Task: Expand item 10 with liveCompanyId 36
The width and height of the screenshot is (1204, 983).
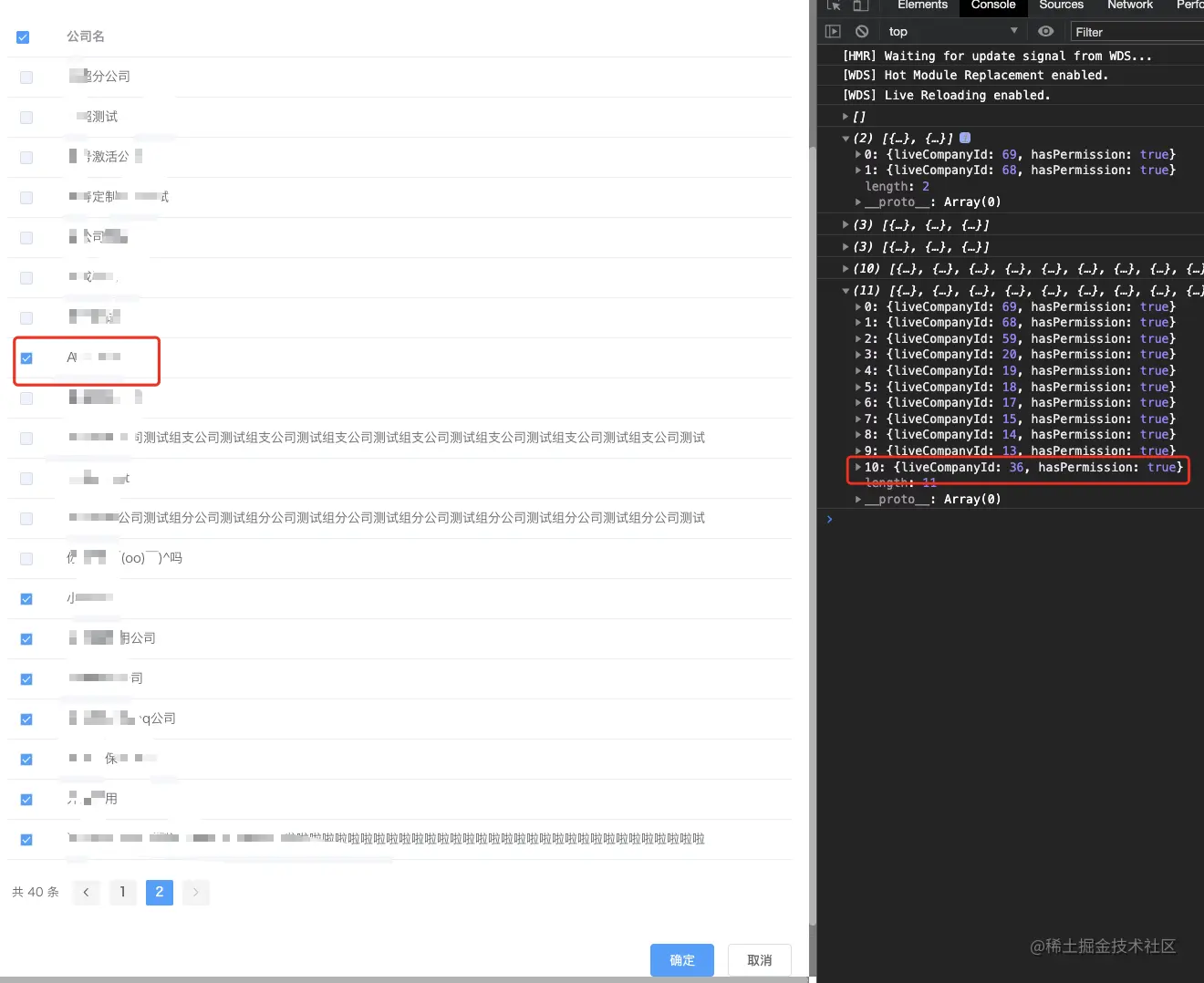Action: coord(857,467)
